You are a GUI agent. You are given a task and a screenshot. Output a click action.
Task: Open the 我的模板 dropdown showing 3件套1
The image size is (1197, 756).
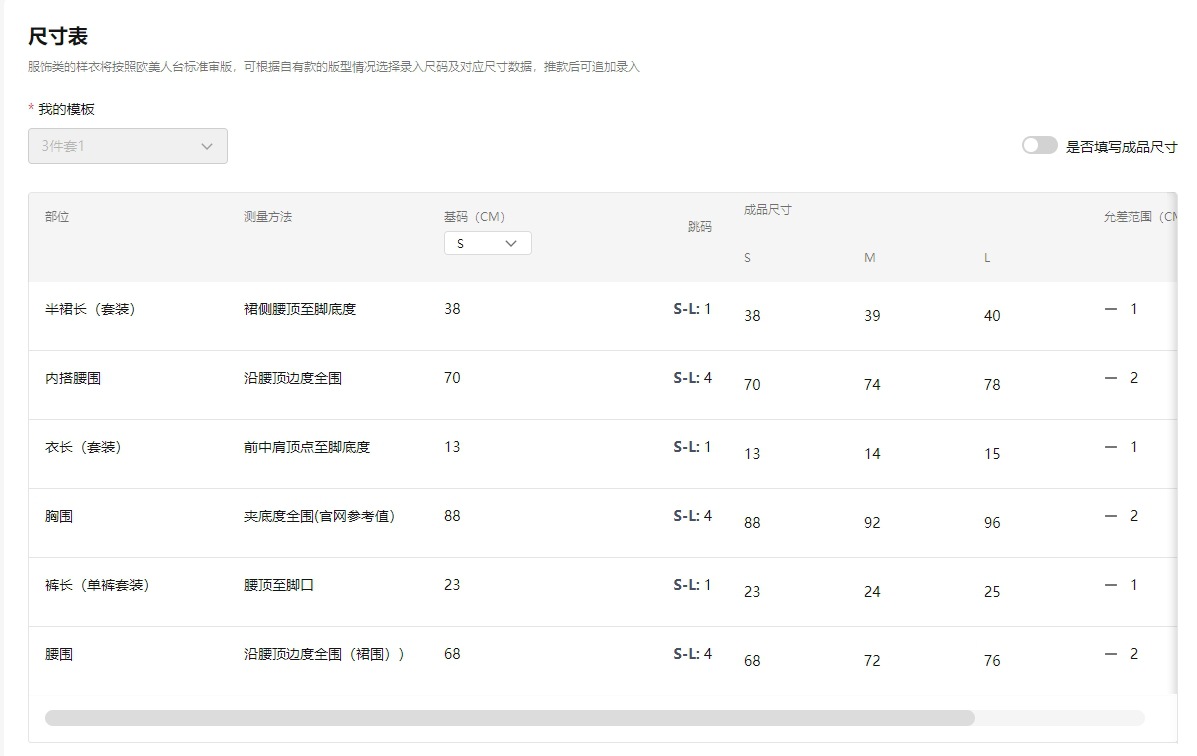(127, 146)
